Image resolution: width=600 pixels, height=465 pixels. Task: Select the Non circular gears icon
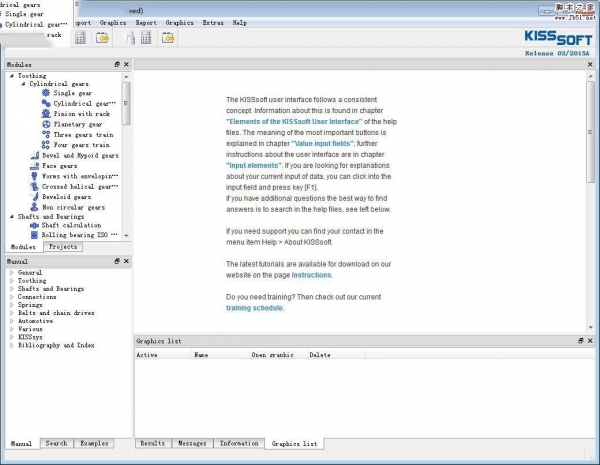click(34, 207)
